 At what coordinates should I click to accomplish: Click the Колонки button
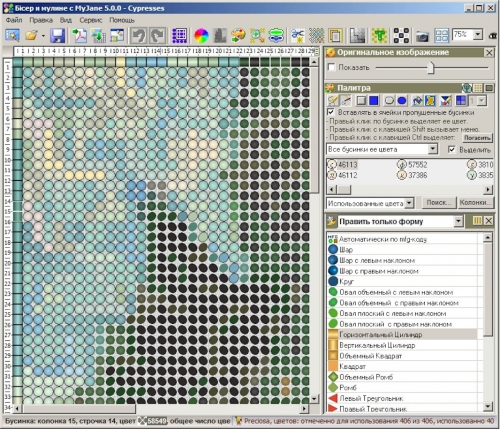475,202
